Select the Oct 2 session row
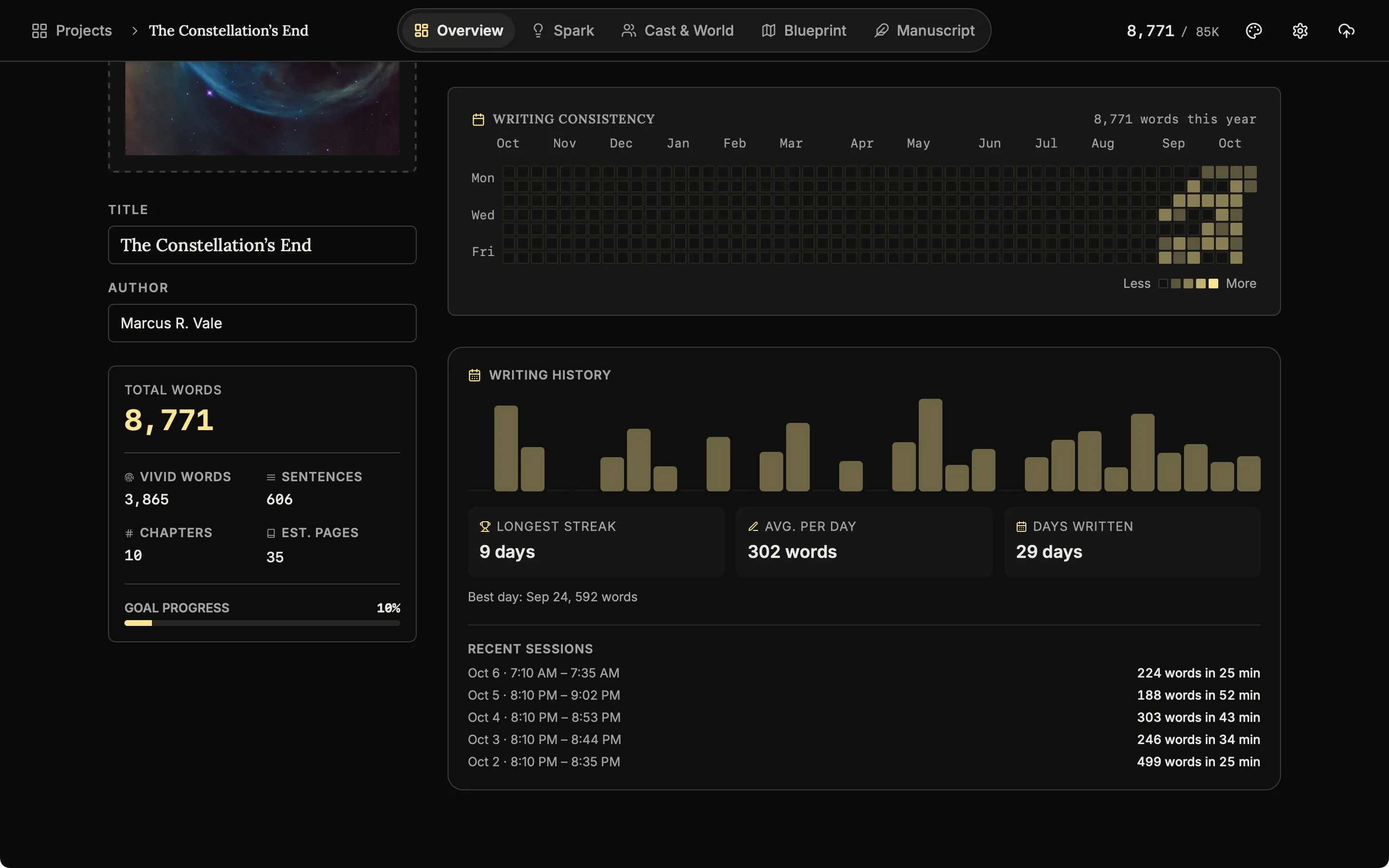 (864, 762)
